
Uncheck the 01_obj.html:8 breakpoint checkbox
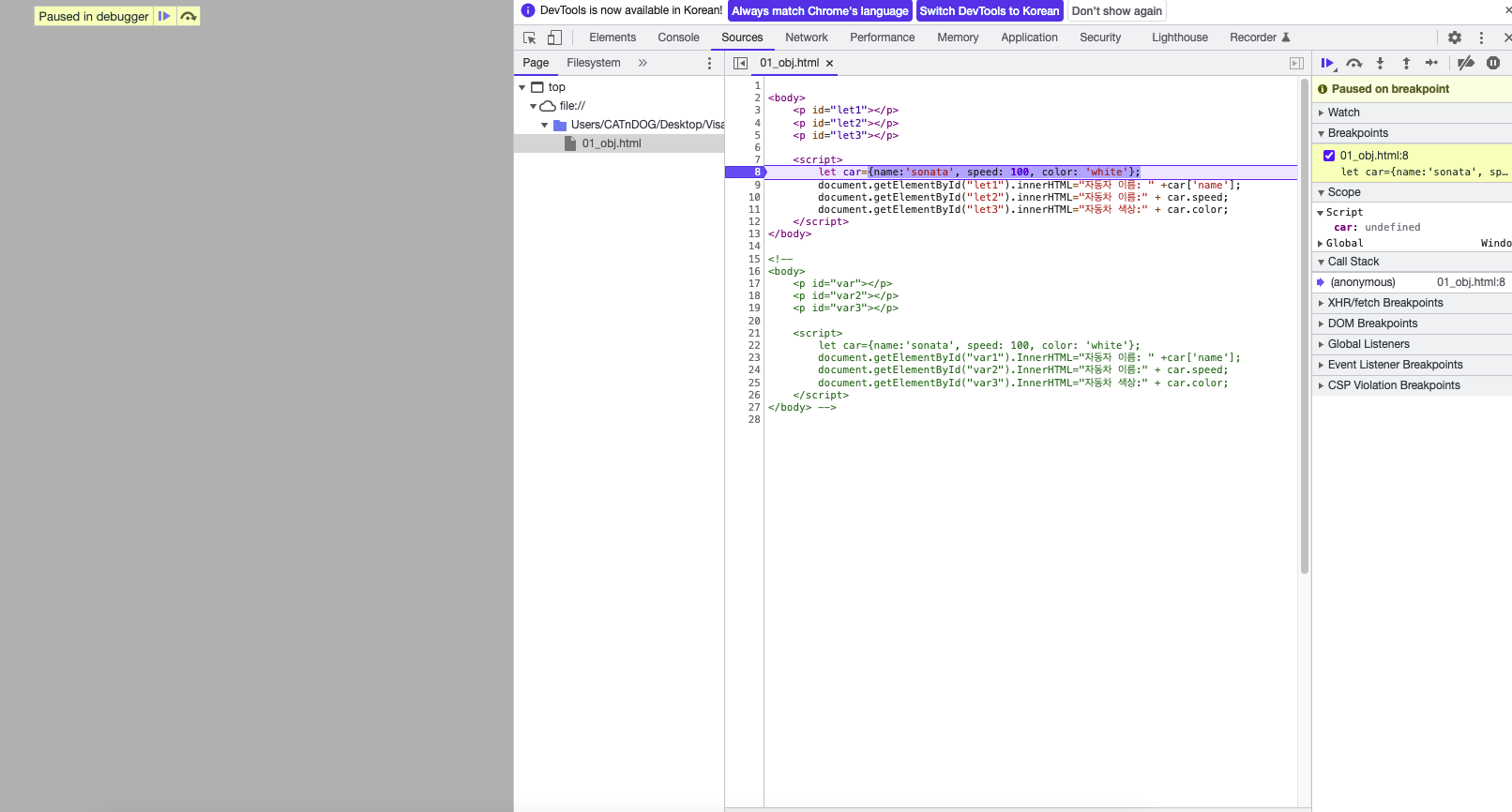[1329, 156]
